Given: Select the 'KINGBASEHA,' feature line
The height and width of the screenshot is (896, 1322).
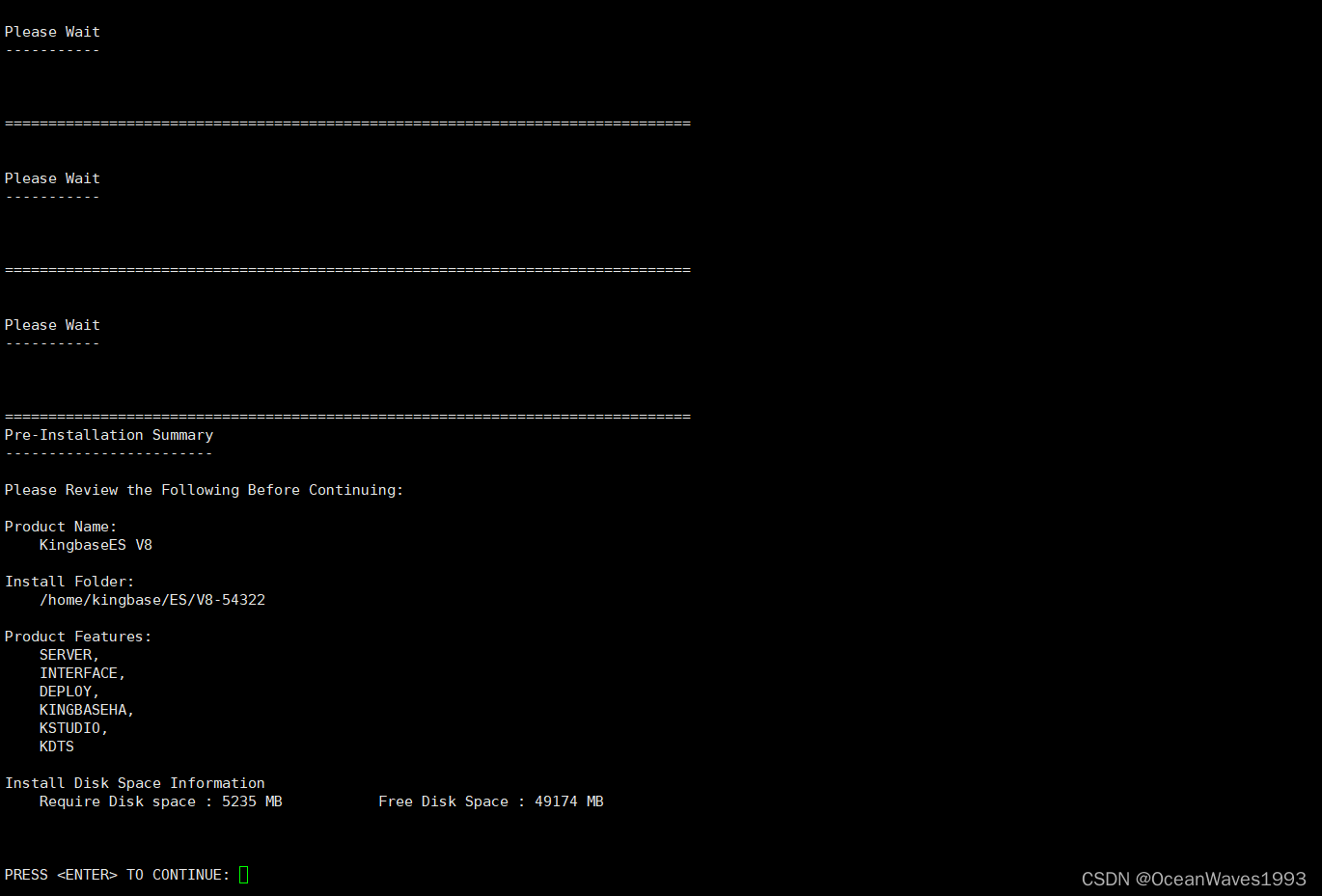Looking at the screenshot, I should tap(87, 710).
